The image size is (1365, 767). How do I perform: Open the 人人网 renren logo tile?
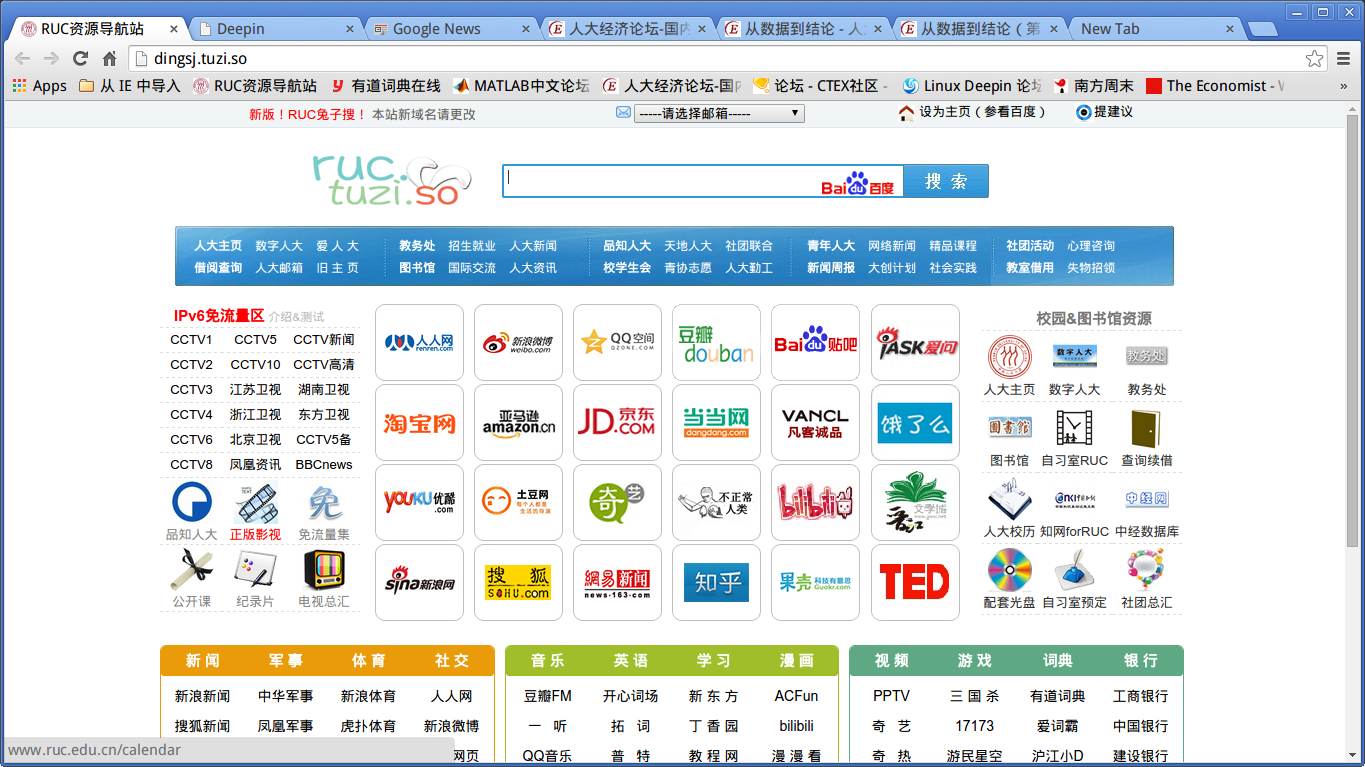(419, 343)
